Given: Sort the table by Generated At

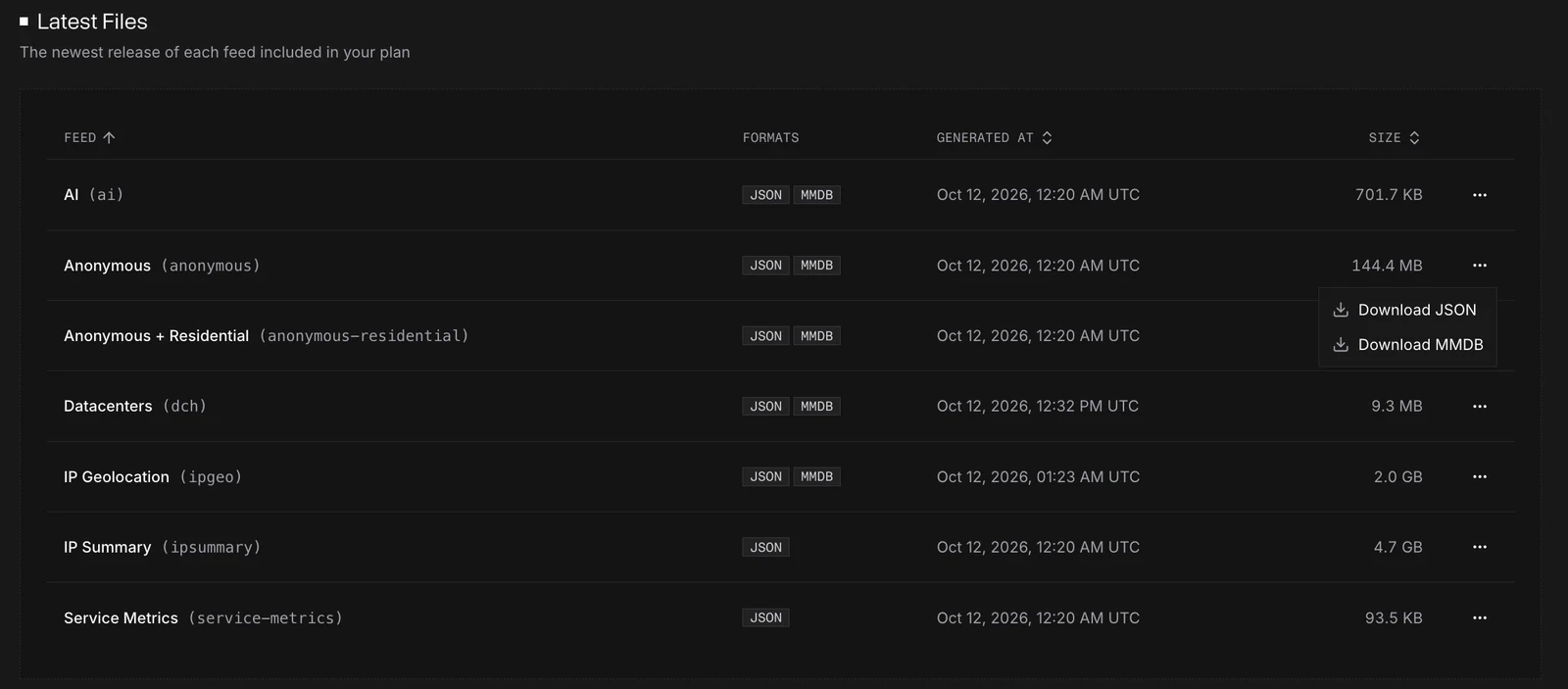Looking at the screenshot, I should (x=994, y=138).
